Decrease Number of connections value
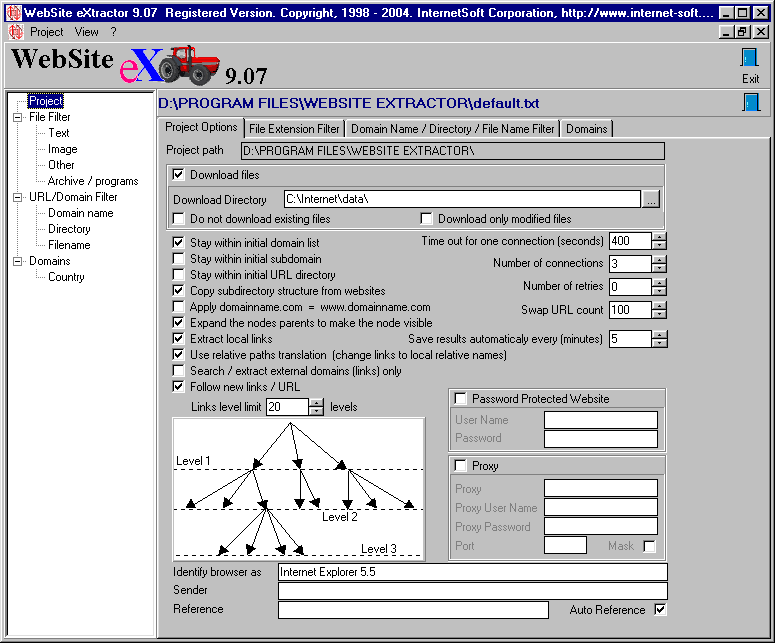This screenshot has width=775, height=643. [659, 268]
